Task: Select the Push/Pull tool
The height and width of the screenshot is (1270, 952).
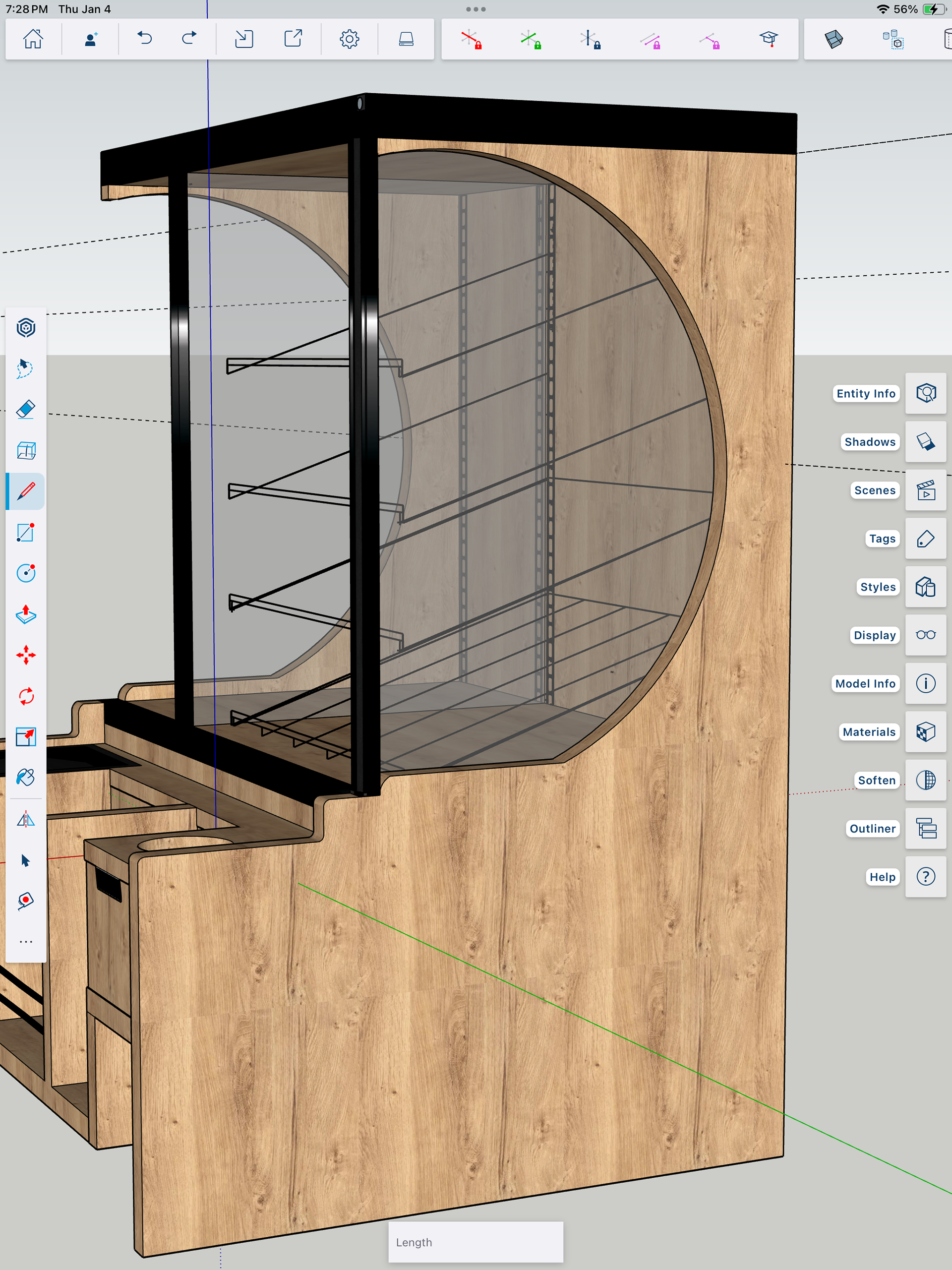Action: pyautogui.click(x=26, y=614)
